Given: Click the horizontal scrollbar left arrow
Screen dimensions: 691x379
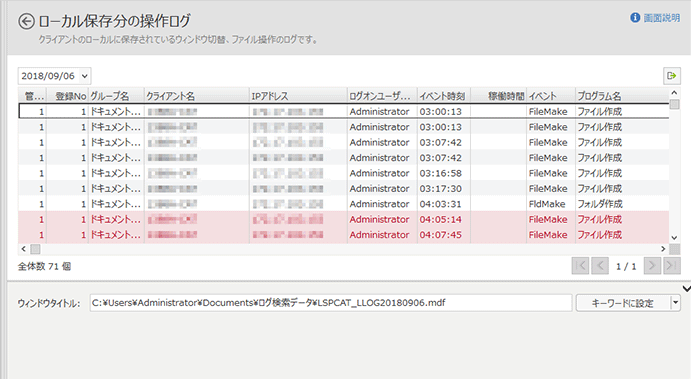Looking at the screenshot, I should pyautogui.click(x=24, y=249).
